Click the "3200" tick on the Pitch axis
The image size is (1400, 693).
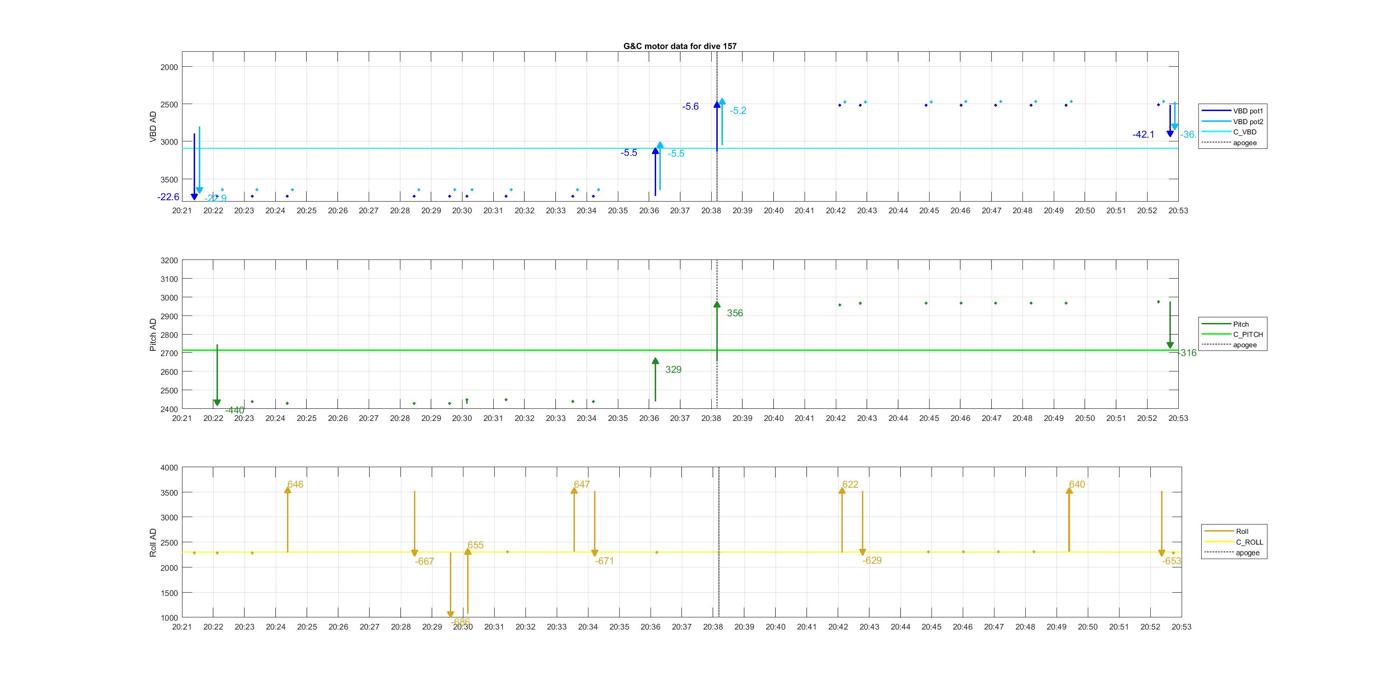click(169, 260)
